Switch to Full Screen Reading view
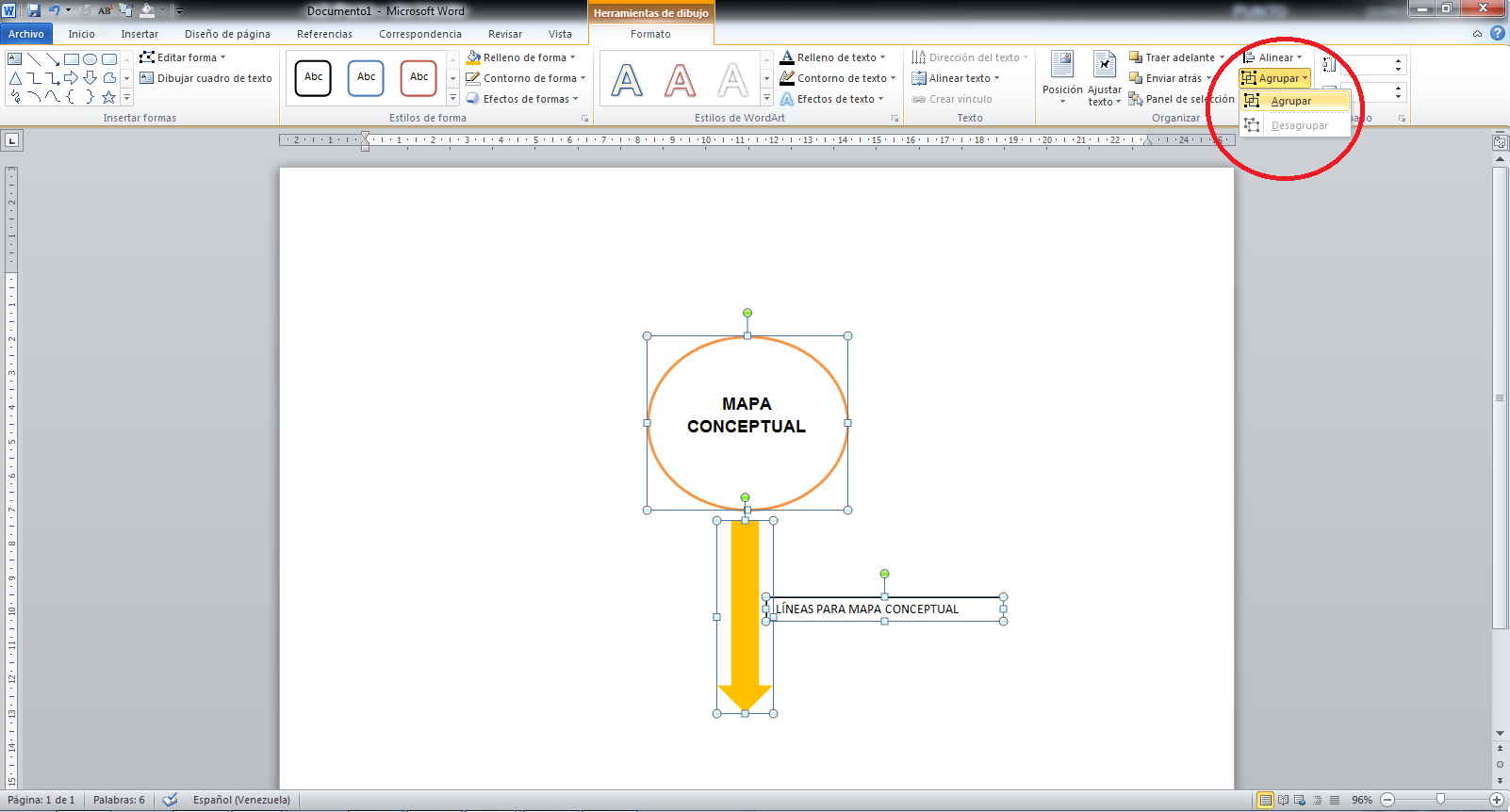 coord(1283,800)
